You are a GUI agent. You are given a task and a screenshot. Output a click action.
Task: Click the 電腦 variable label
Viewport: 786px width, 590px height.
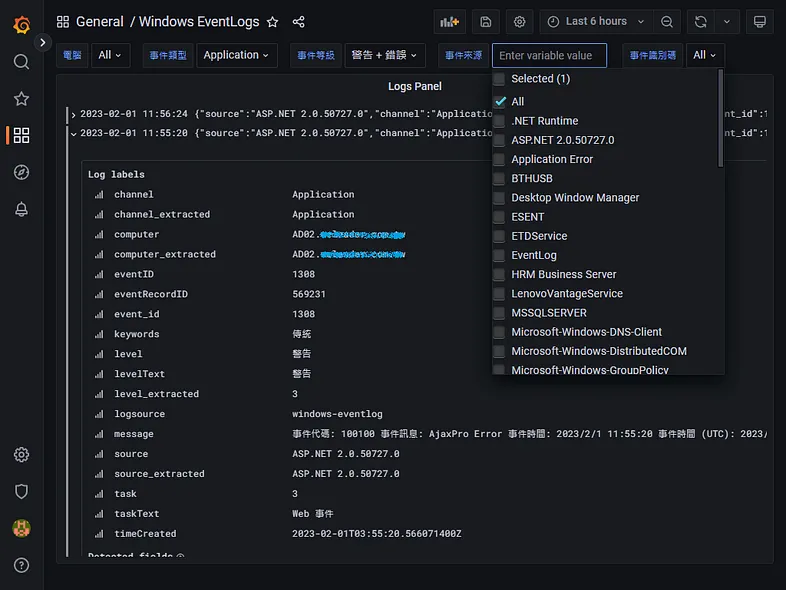coord(72,55)
